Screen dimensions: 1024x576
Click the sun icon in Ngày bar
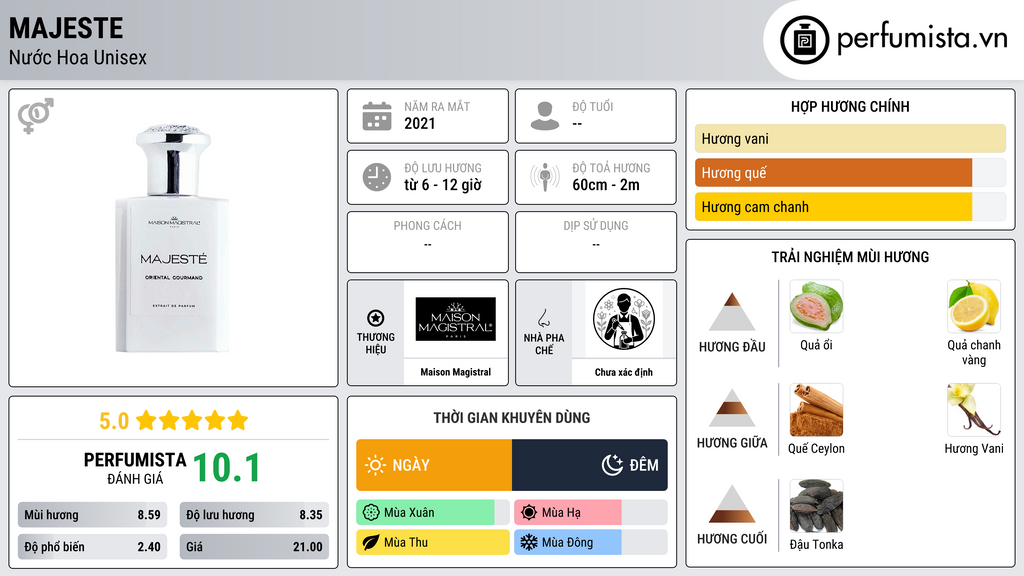coord(376,465)
